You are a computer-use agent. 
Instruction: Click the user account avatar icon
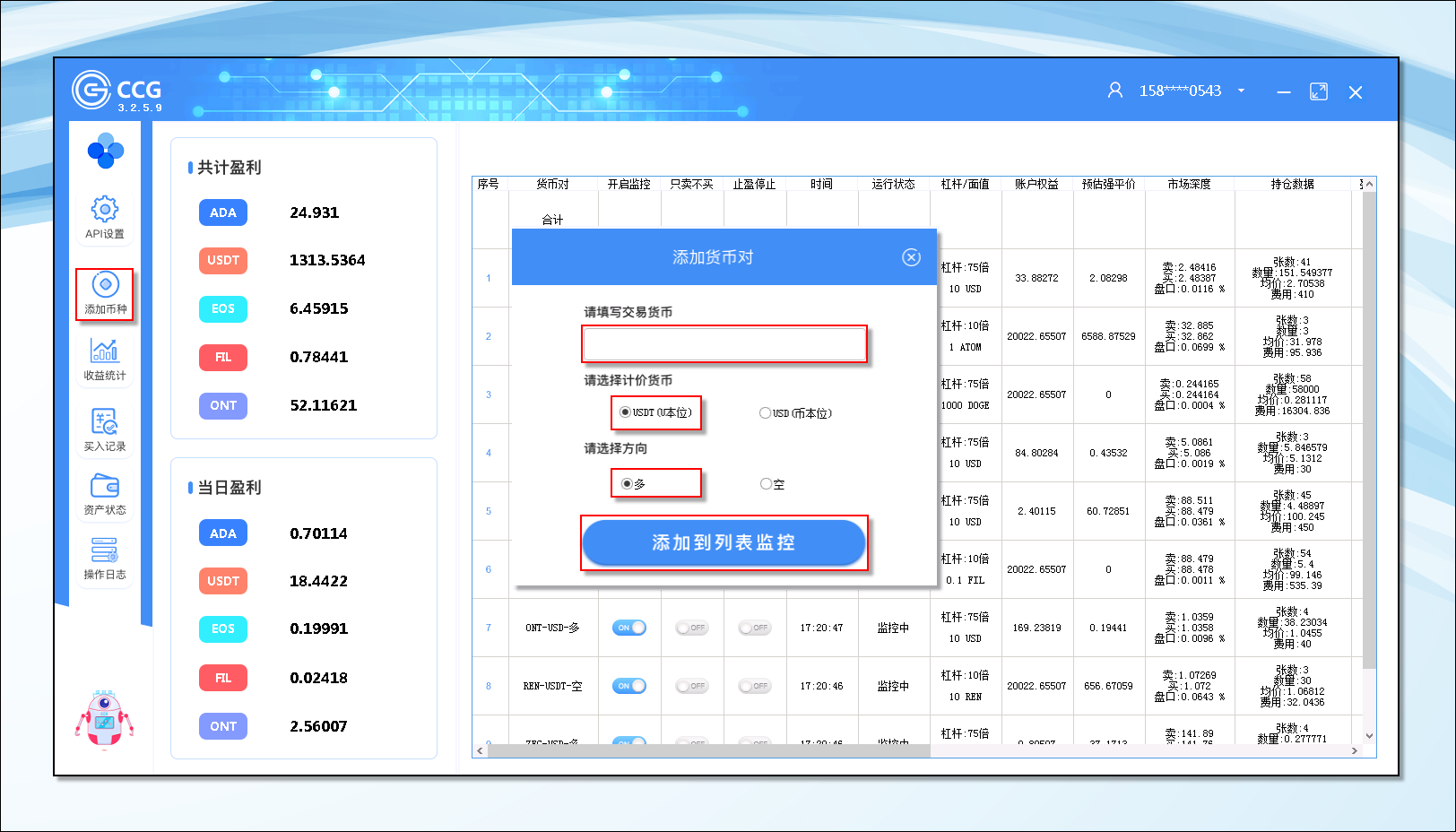(x=1115, y=91)
